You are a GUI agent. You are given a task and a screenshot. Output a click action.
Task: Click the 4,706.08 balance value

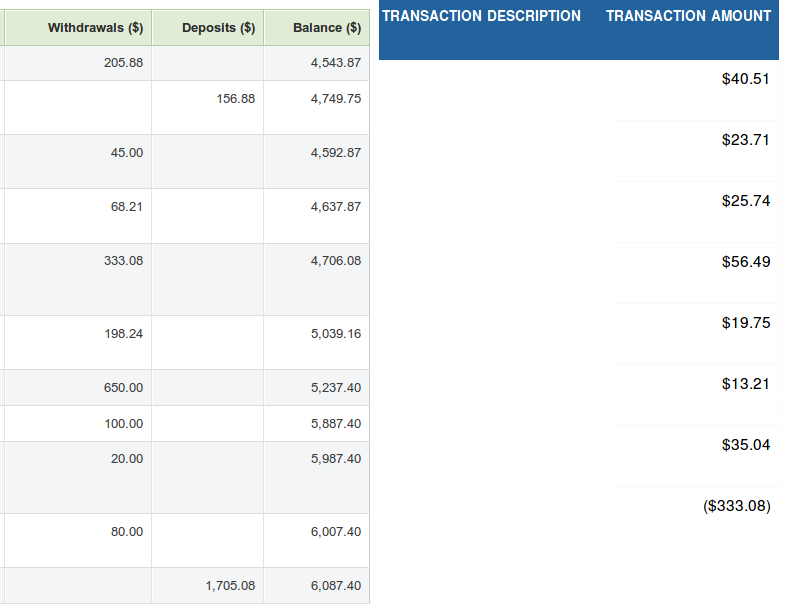pyautogui.click(x=336, y=261)
